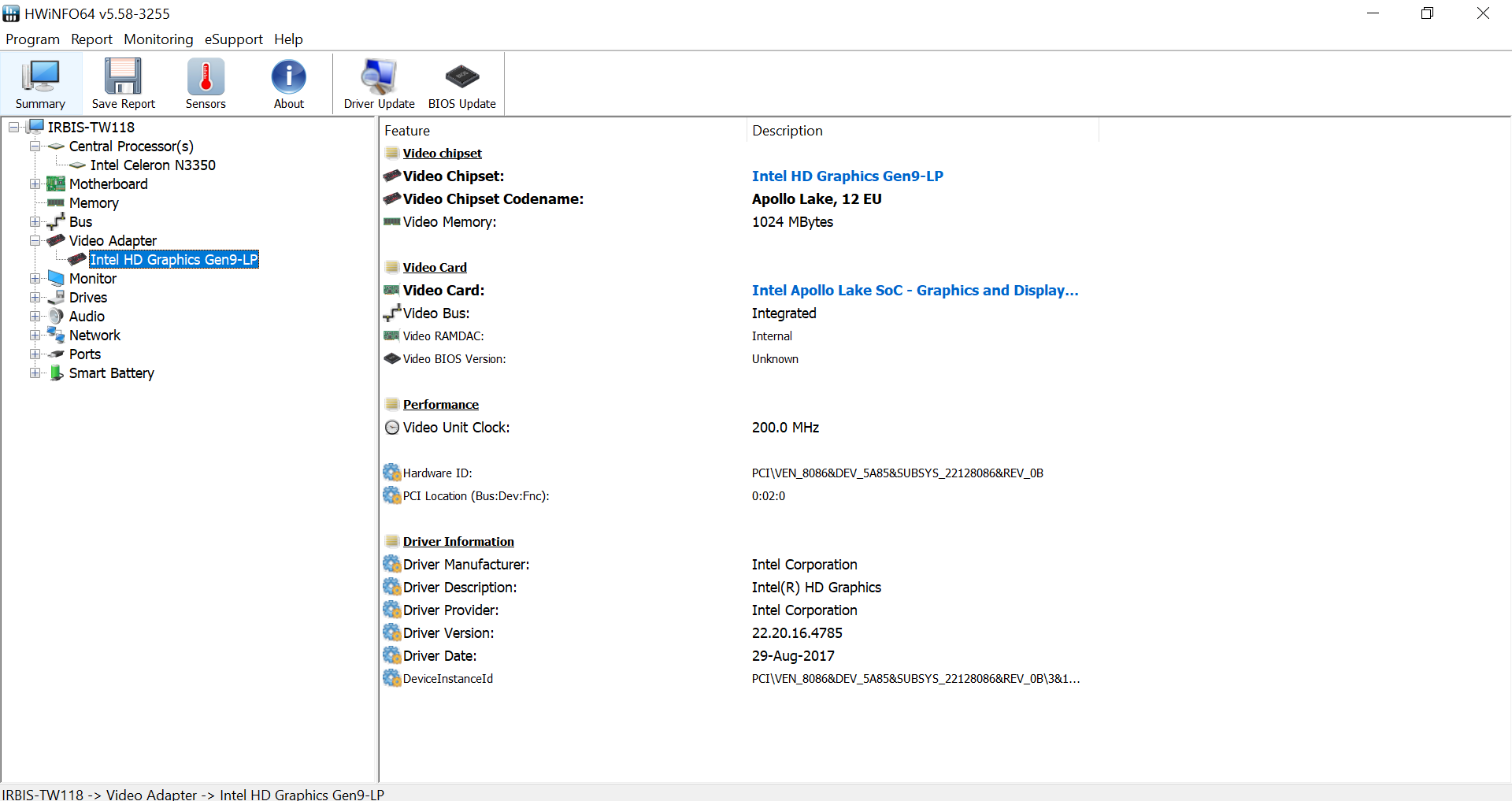Open the Monitoring menu
1512x801 pixels.
158,39
